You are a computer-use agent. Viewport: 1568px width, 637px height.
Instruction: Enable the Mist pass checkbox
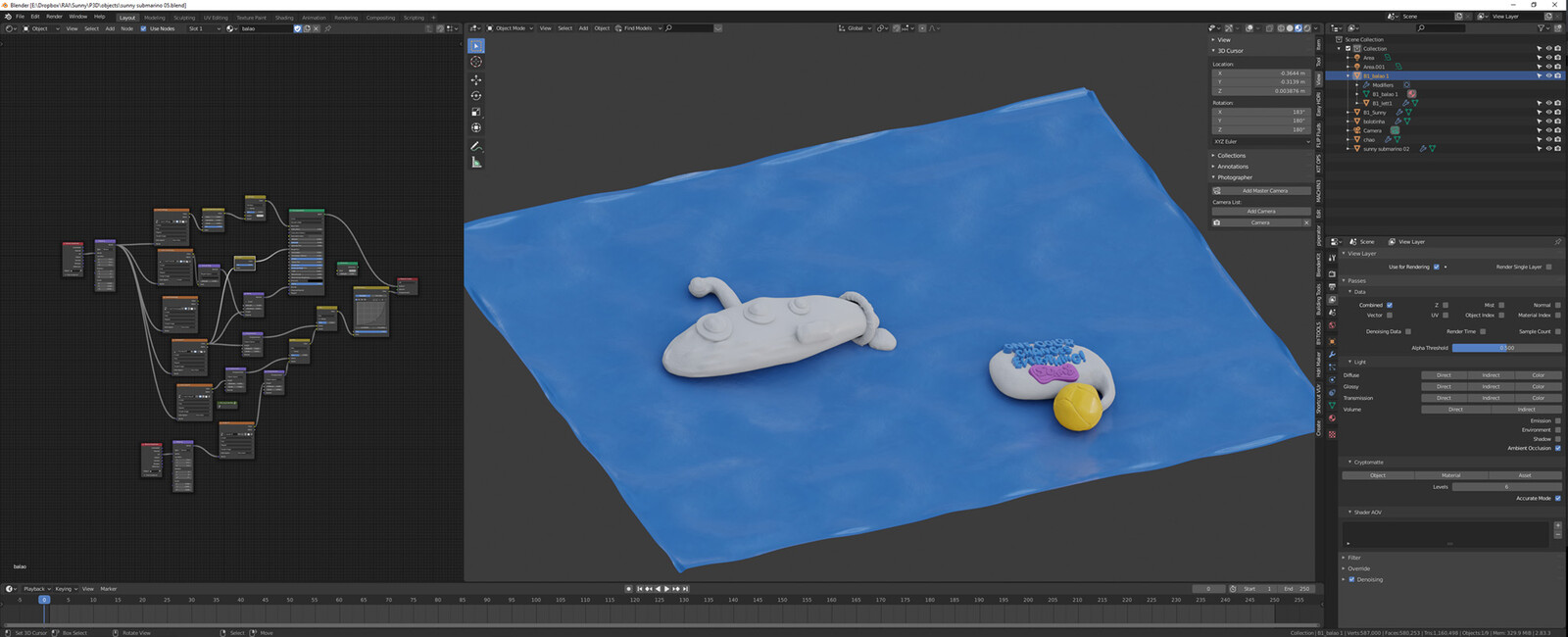click(1501, 305)
